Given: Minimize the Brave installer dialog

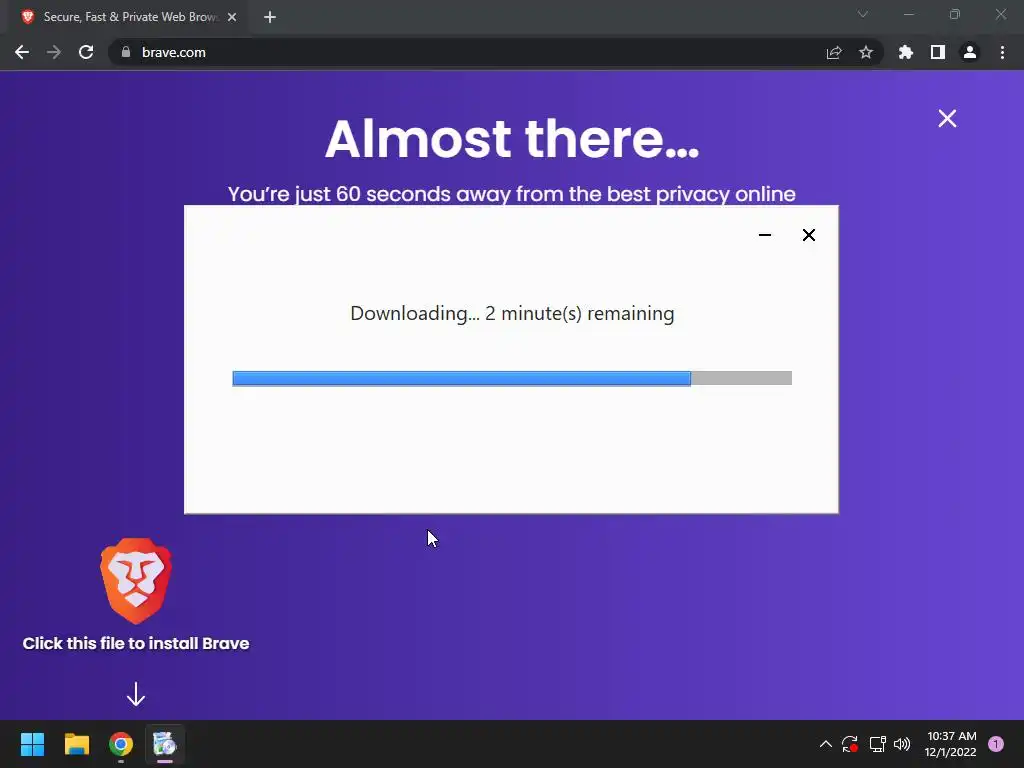Looking at the screenshot, I should tap(765, 235).
